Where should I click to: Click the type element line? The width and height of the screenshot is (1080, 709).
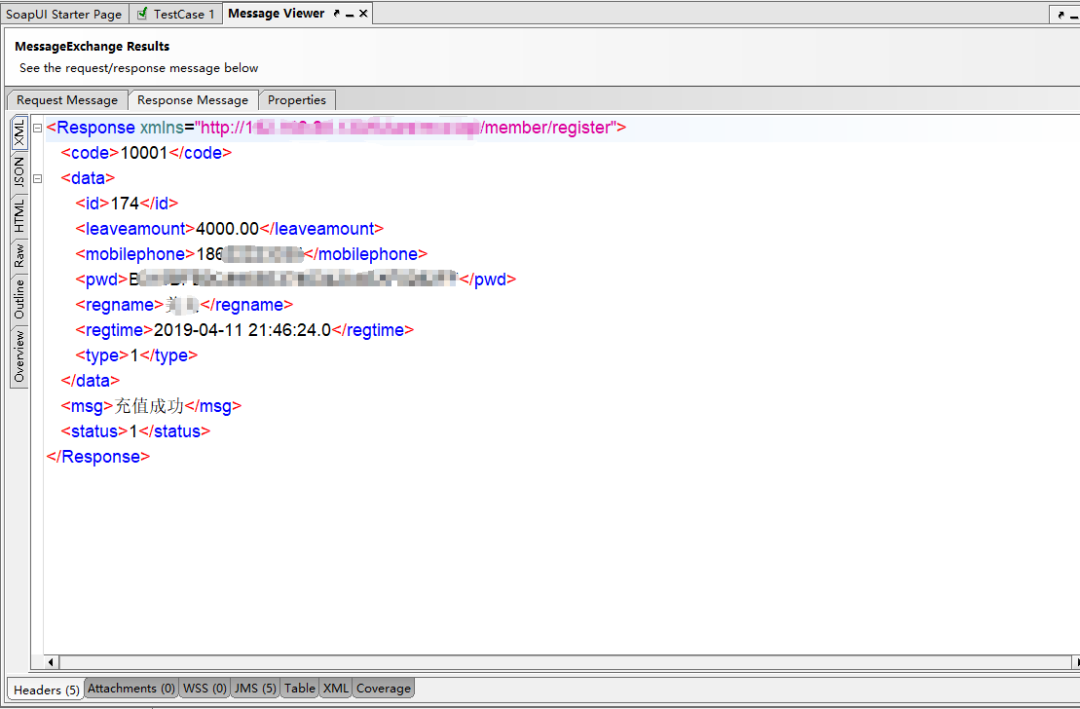[136, 356]
